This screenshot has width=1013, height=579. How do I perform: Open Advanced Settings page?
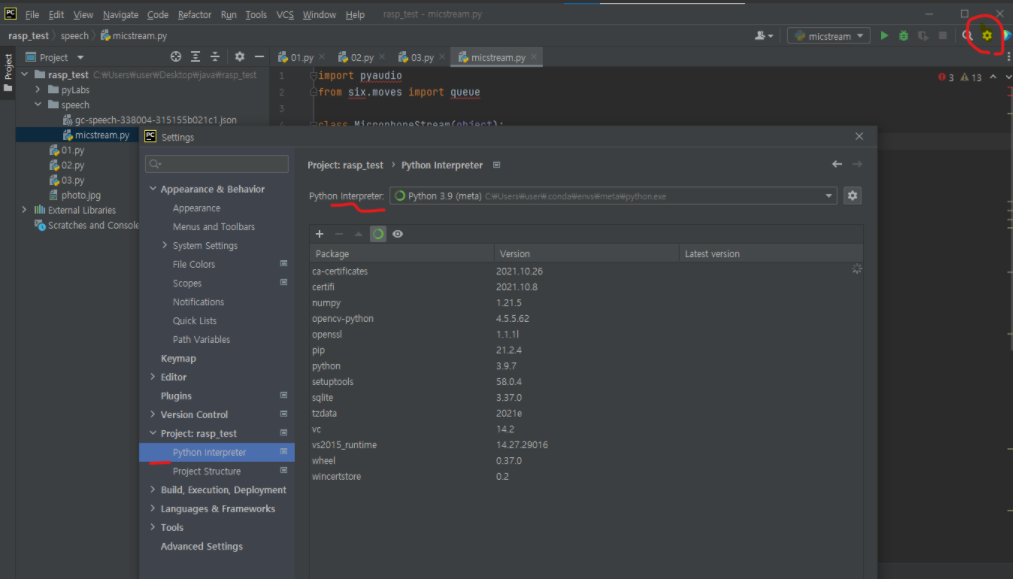click(202, 546)
